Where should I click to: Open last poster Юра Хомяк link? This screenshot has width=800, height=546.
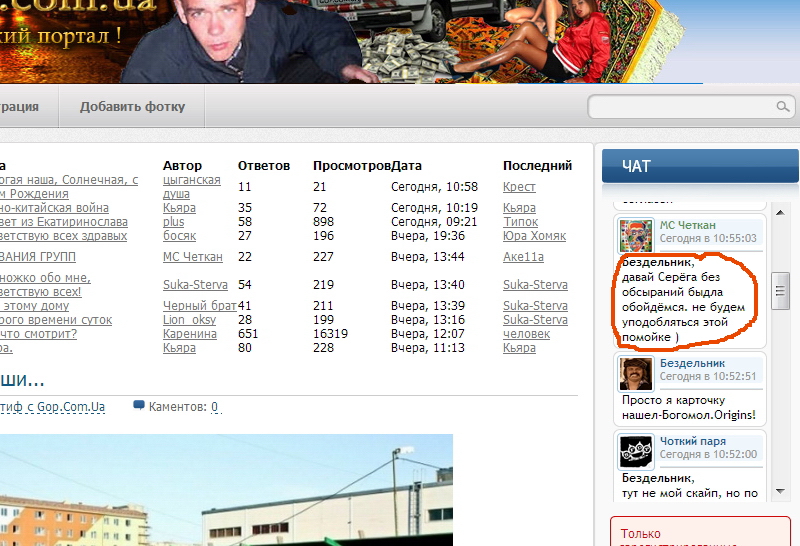pos(535,236)
